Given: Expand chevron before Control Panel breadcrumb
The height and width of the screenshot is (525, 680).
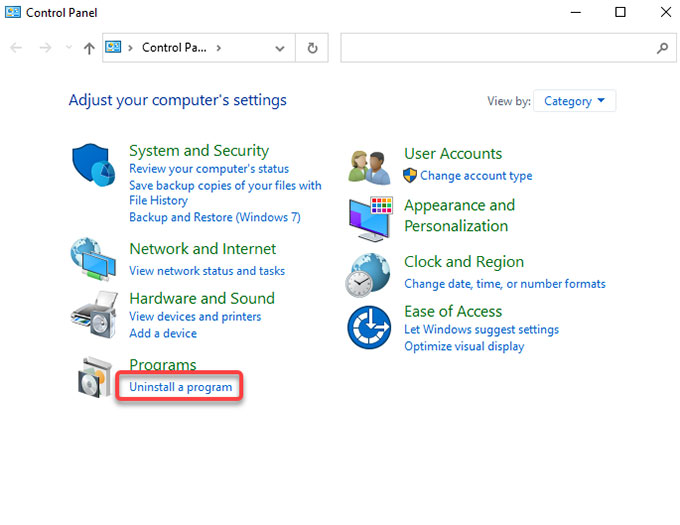Looking at the screenshot, I should point(130,48).
